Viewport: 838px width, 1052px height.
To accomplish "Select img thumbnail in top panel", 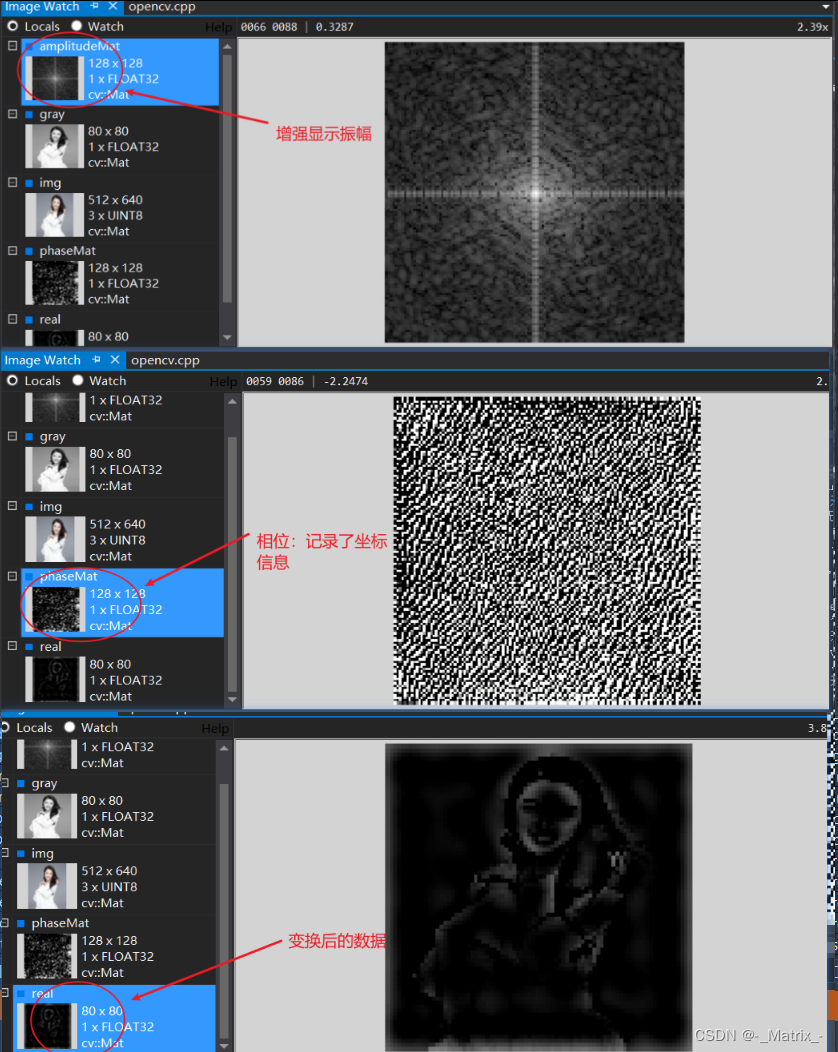I will [x=55, y=215].
